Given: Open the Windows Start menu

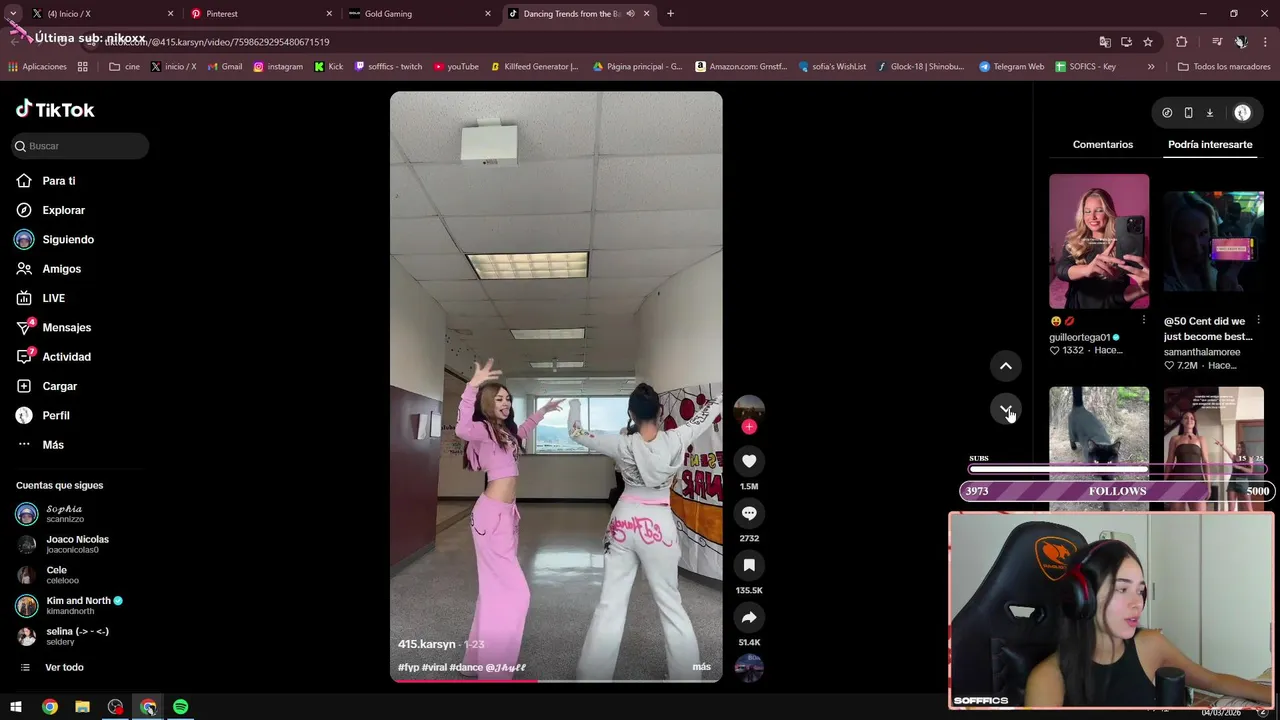Looking at the screenshot, I should point(16,707).
